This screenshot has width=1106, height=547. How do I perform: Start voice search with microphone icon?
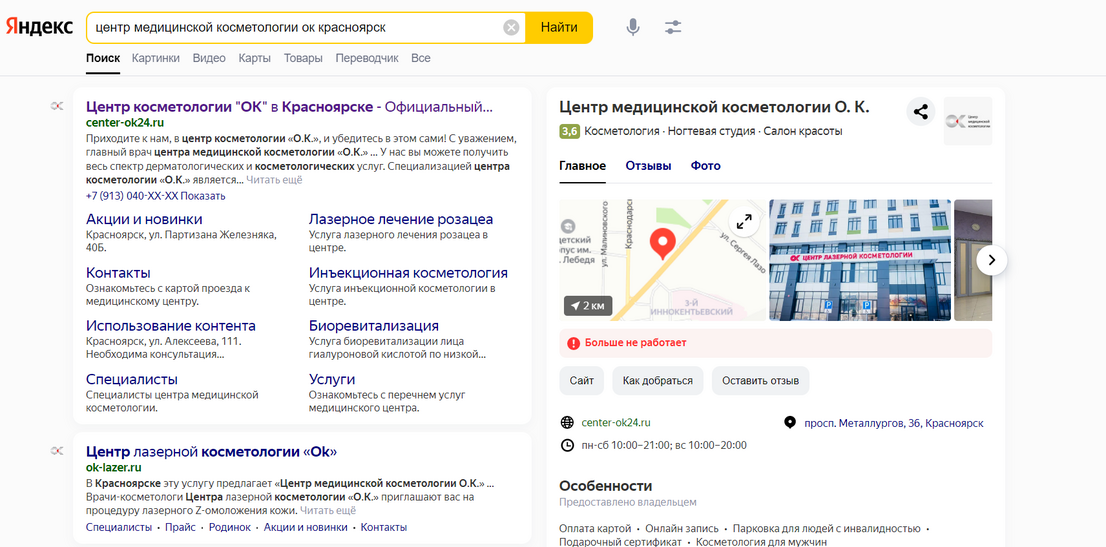[633, 28]
